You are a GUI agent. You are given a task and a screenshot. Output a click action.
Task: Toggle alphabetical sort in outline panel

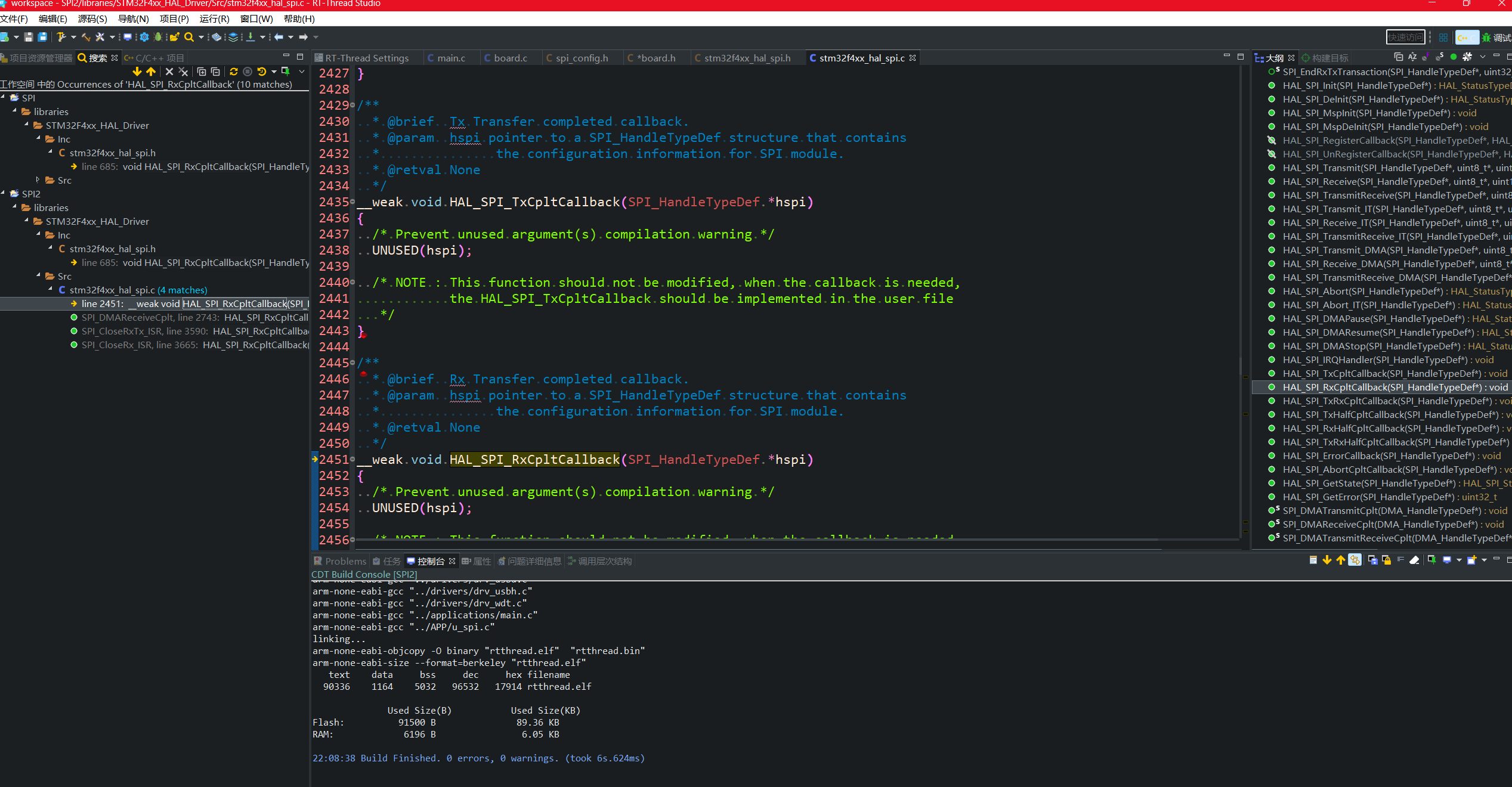coord(1412,57)
